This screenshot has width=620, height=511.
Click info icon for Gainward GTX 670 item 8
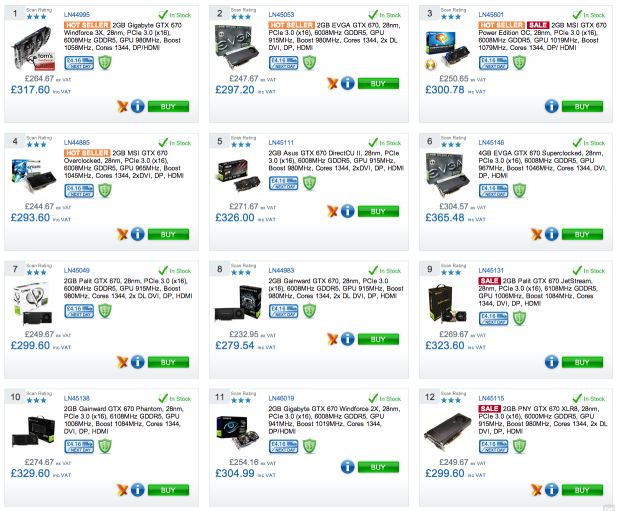pyautogui.click(x=348, y=339)
